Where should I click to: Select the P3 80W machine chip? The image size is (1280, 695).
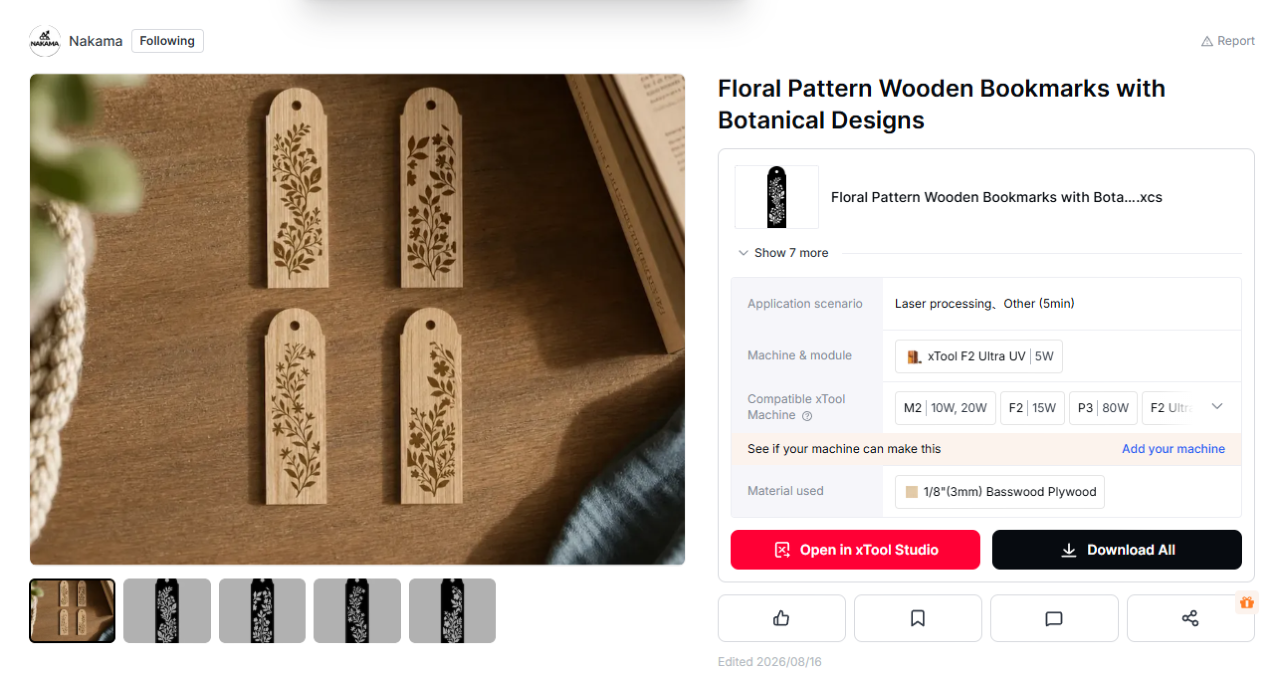coord(1103,408)
